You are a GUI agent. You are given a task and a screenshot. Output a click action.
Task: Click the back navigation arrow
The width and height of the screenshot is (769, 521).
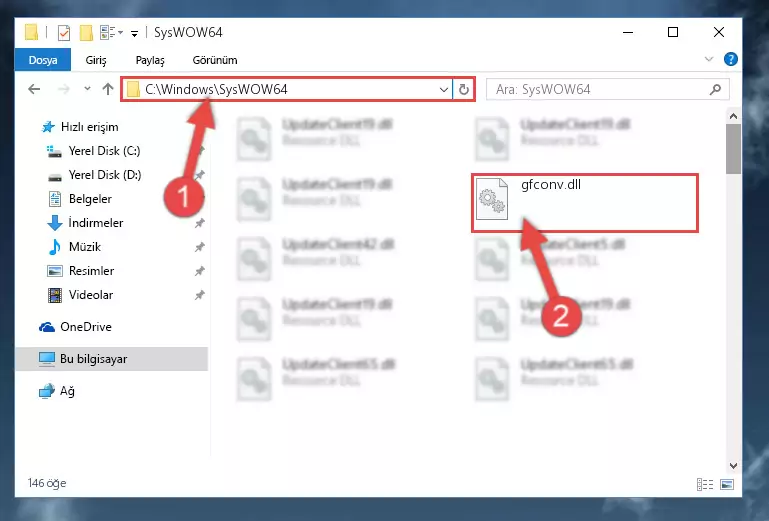click(34, 89)
